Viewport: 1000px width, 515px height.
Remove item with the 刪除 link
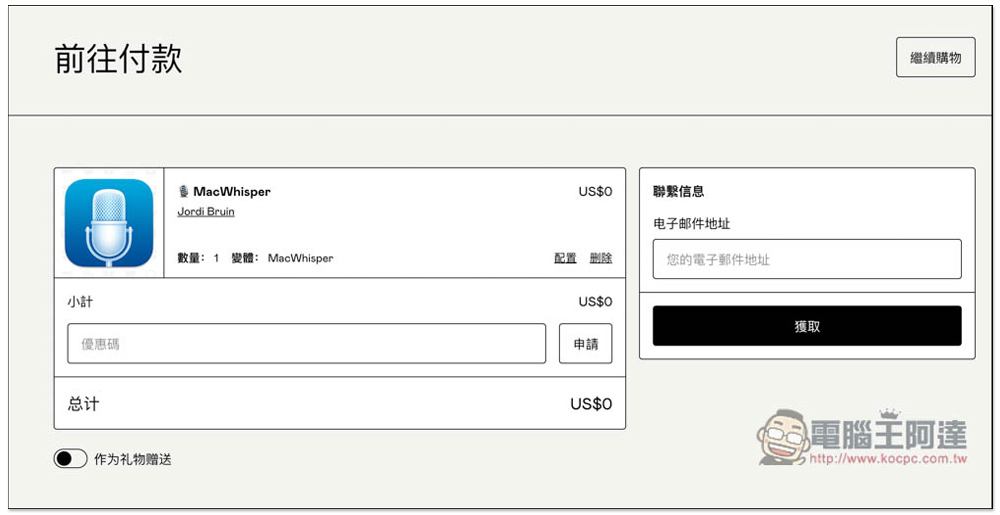click(x=601, y=258)
